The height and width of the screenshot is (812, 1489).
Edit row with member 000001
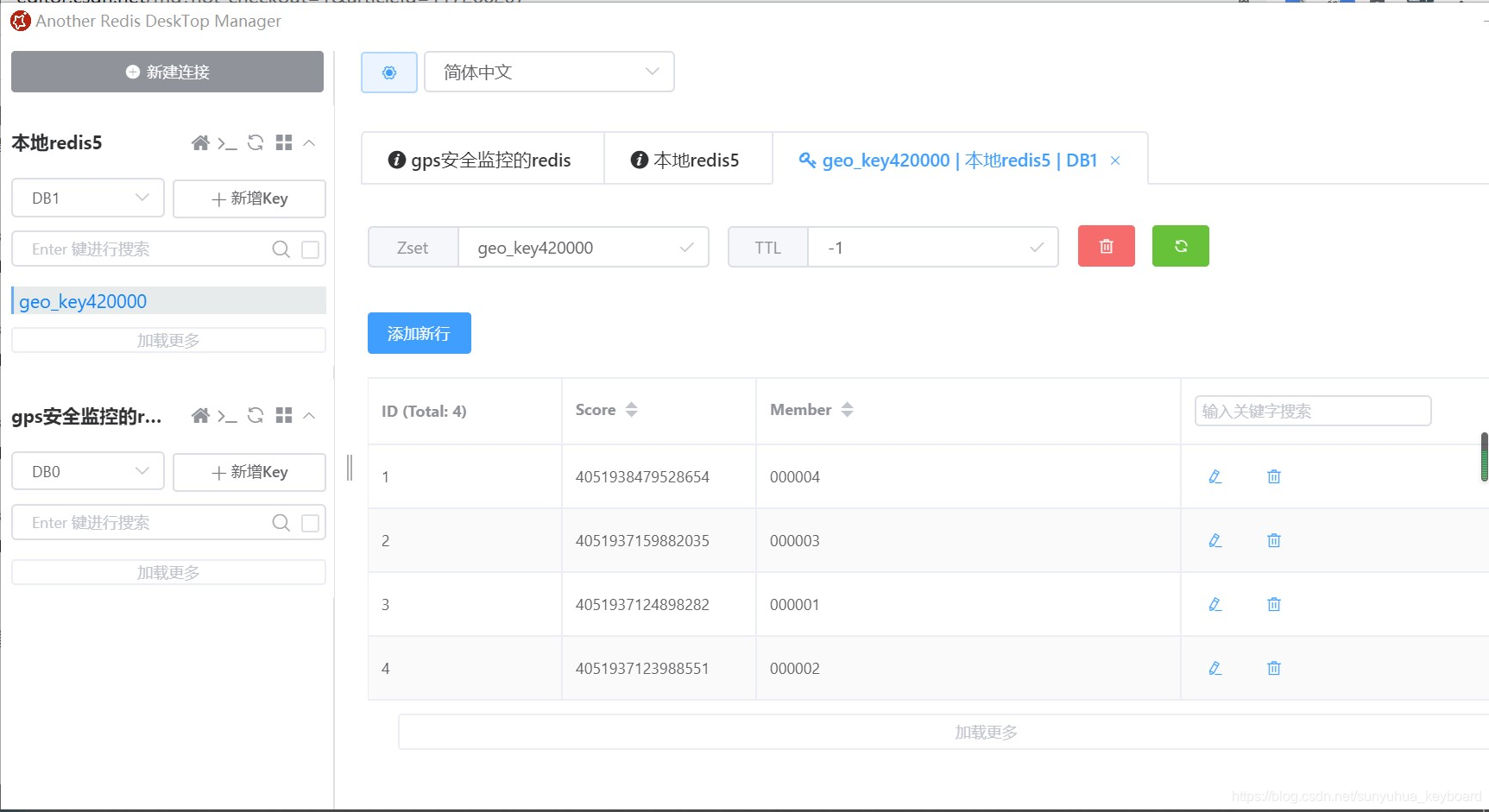(1215, 604)
